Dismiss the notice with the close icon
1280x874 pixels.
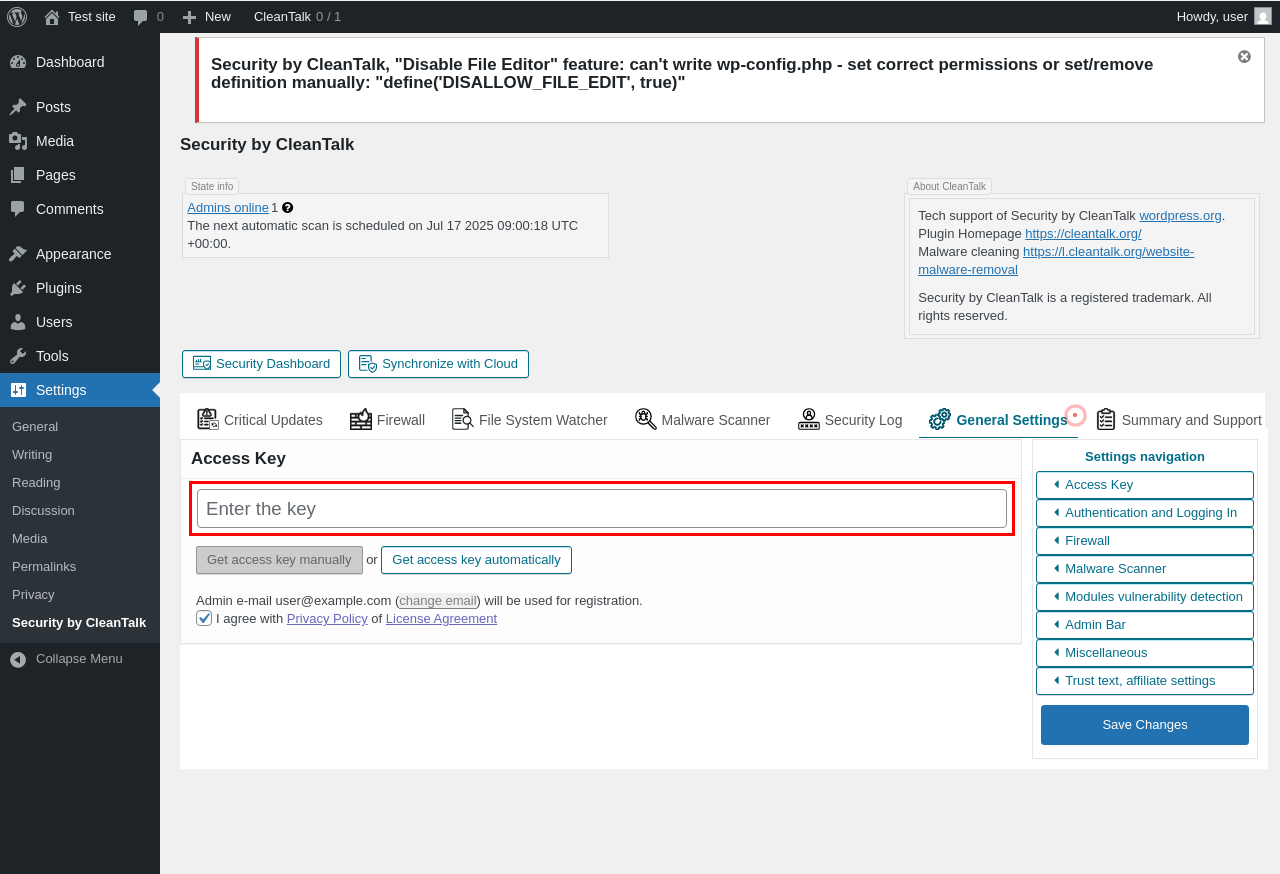1244,57
